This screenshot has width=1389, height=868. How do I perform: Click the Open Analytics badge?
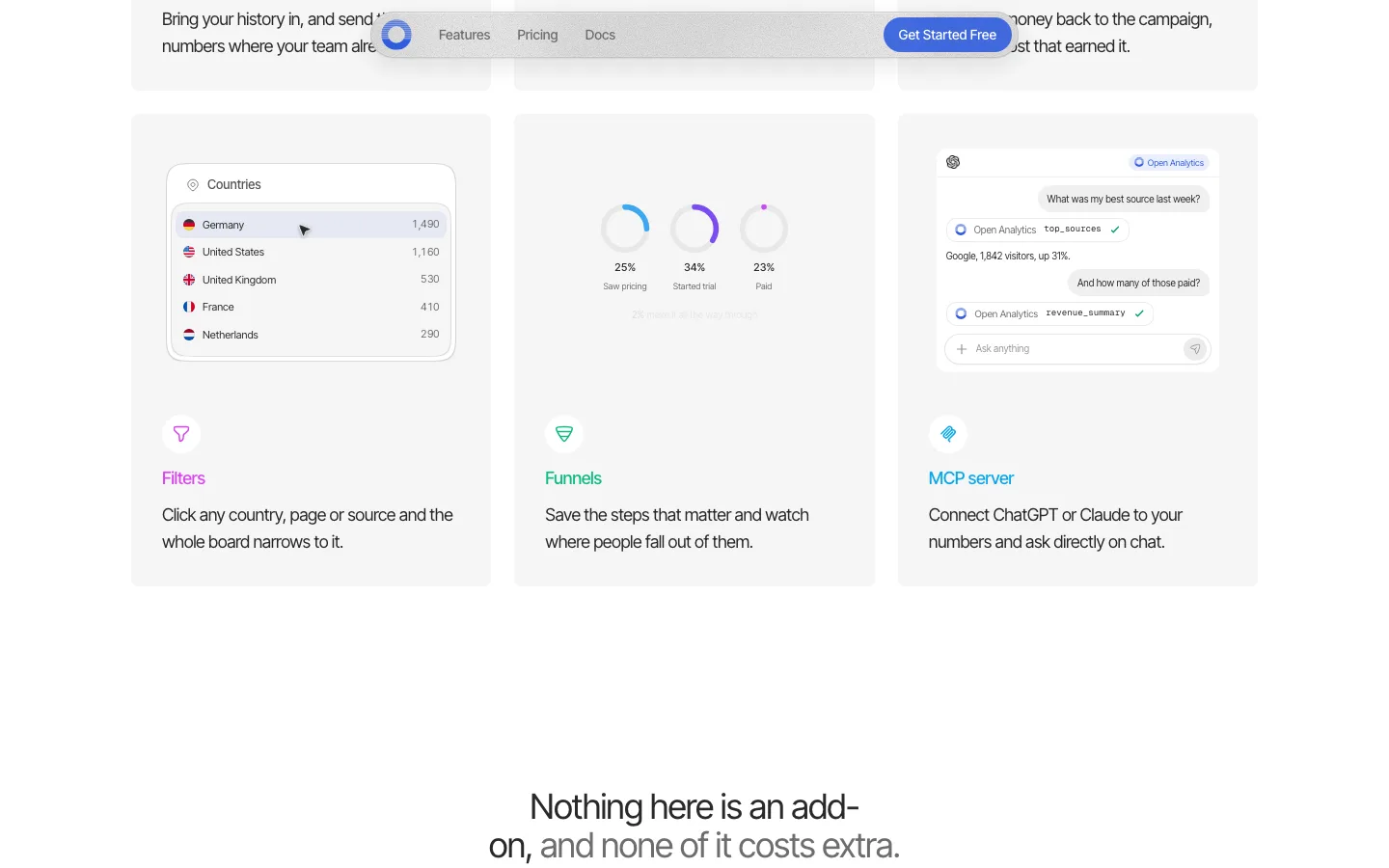[x=1169, y=163]
